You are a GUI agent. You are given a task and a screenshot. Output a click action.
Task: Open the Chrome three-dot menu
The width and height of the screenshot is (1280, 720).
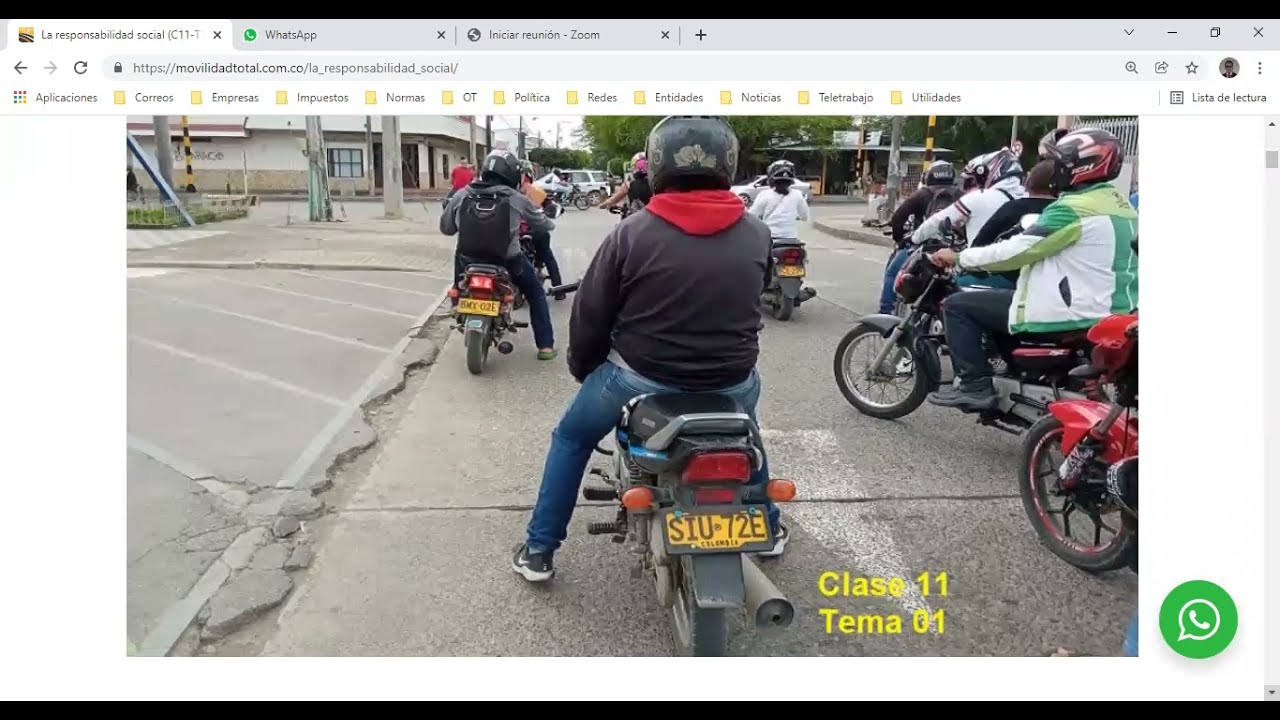tap(1260, 68)
